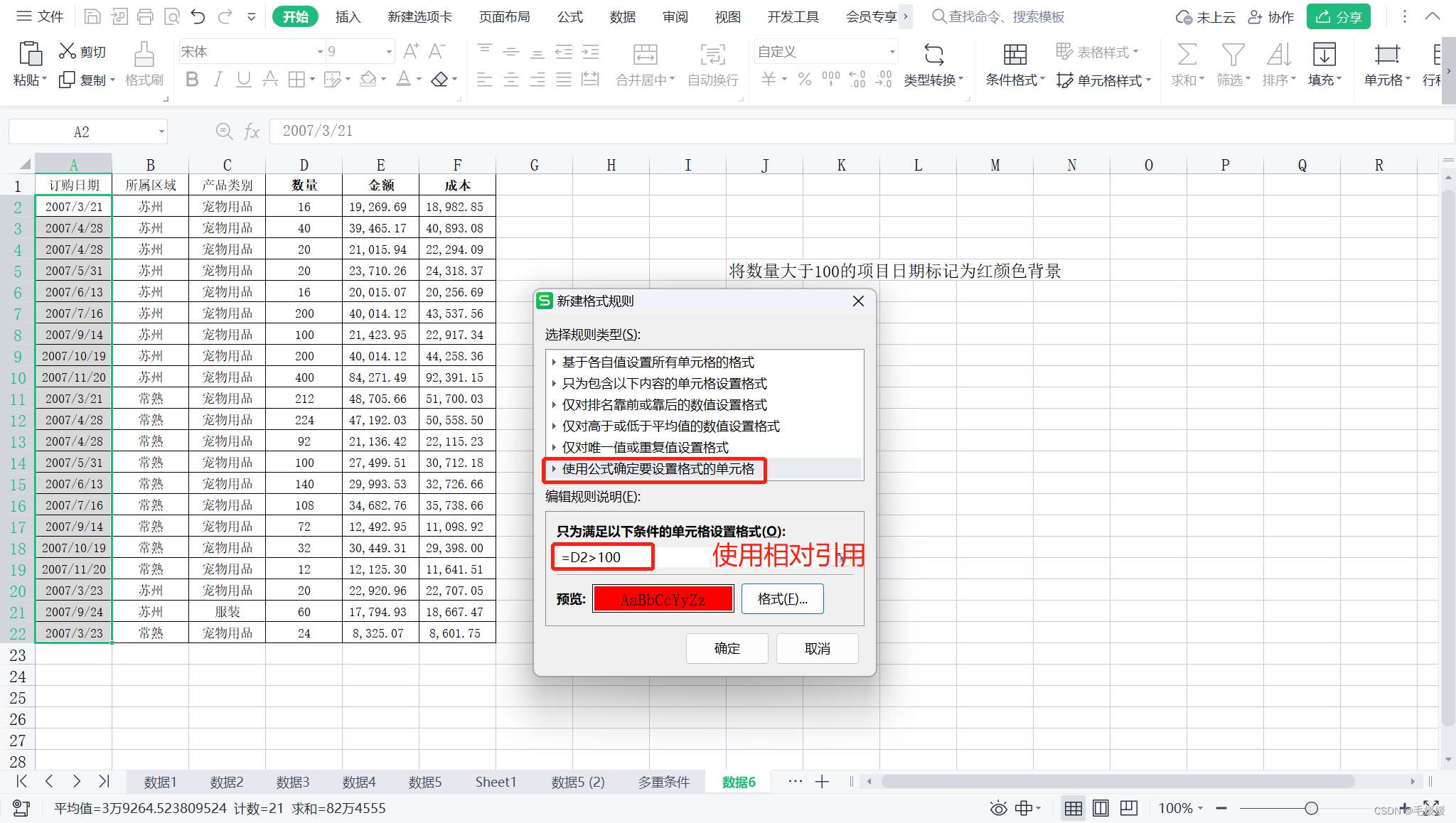This screenshot has width=1456, height=823.
Task: Click 确定 in the dialog
Action: (727, 648)
